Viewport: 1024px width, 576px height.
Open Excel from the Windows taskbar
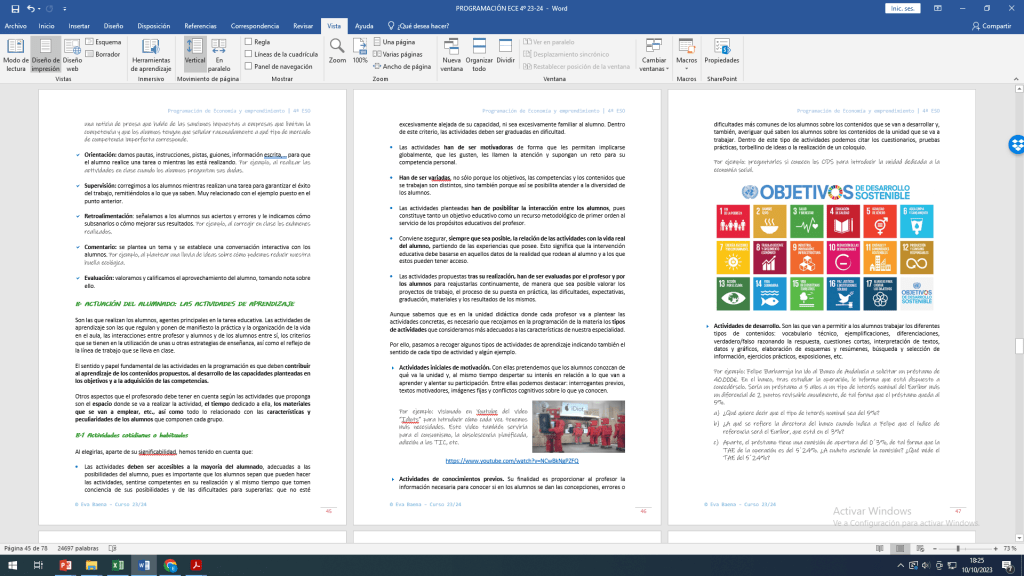[x=118, y=566]
